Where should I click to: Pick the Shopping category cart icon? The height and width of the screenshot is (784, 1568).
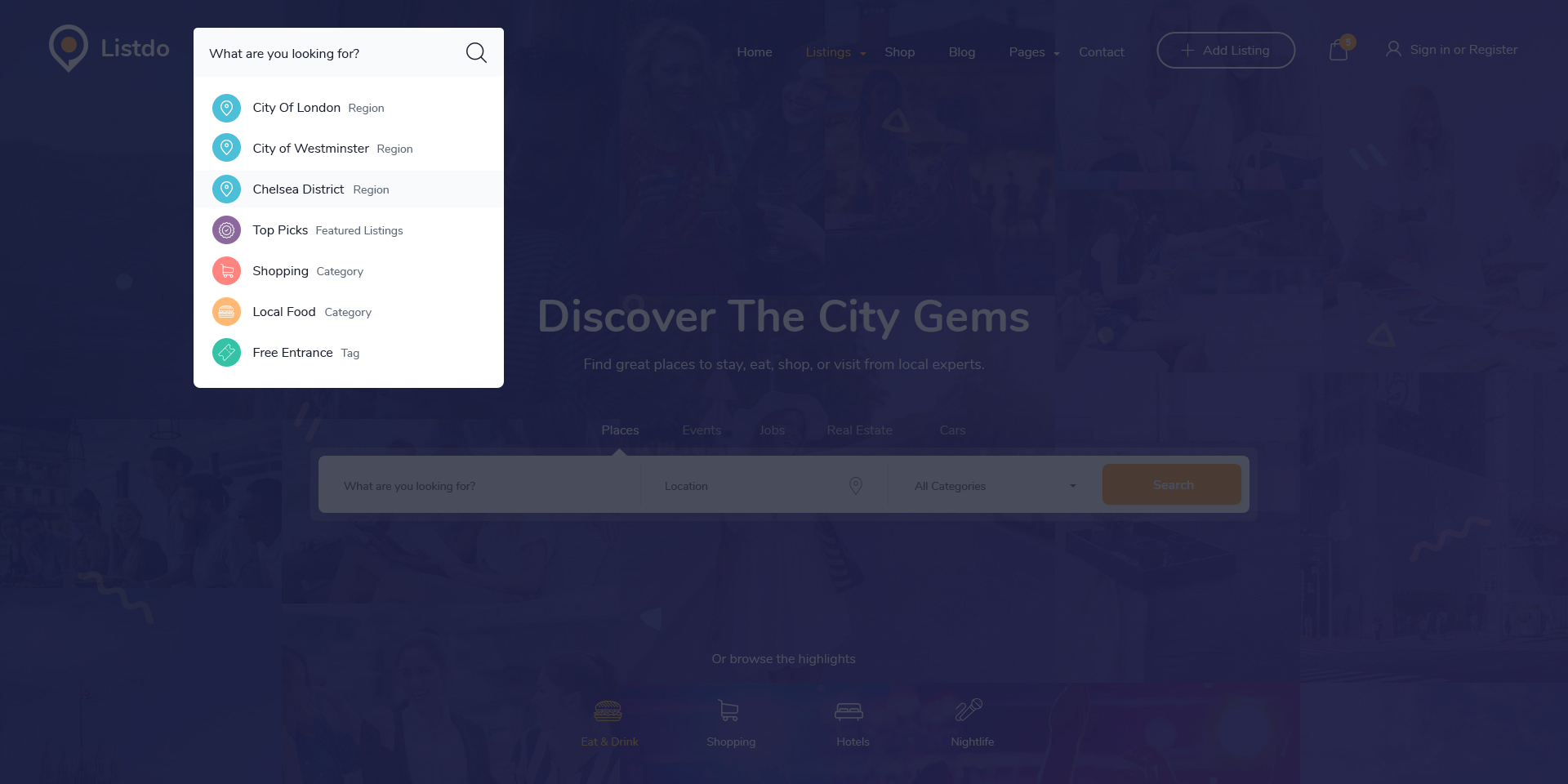[226, 271]
